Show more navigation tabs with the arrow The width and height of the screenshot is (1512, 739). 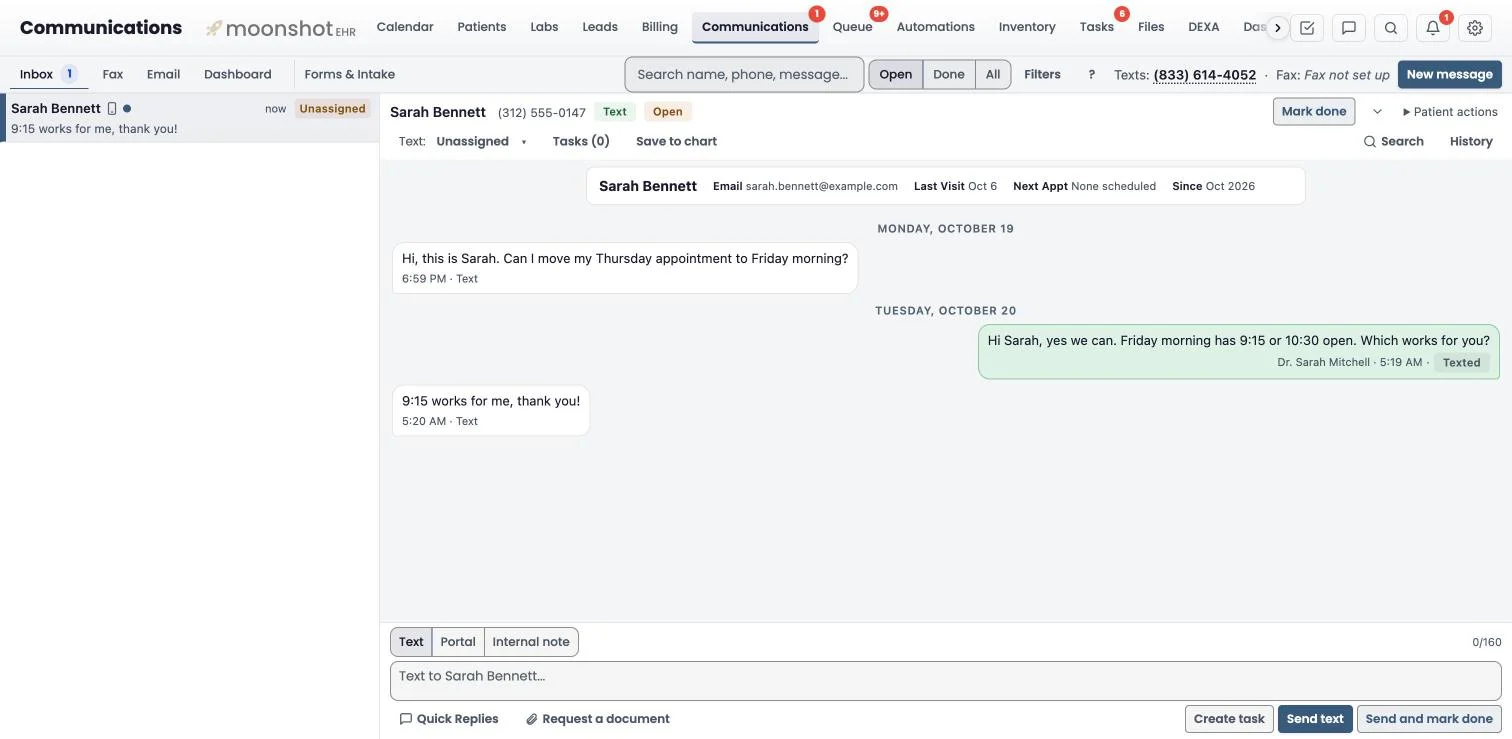1277,28
